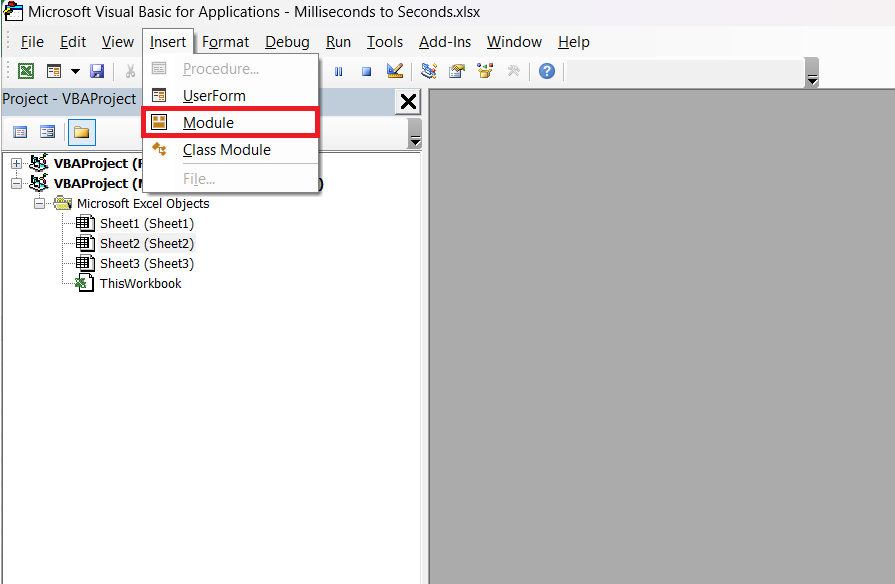Choose UserForm from the Insert menu
The width and height of the screenshot is (895, 584).
pos(231,96)
